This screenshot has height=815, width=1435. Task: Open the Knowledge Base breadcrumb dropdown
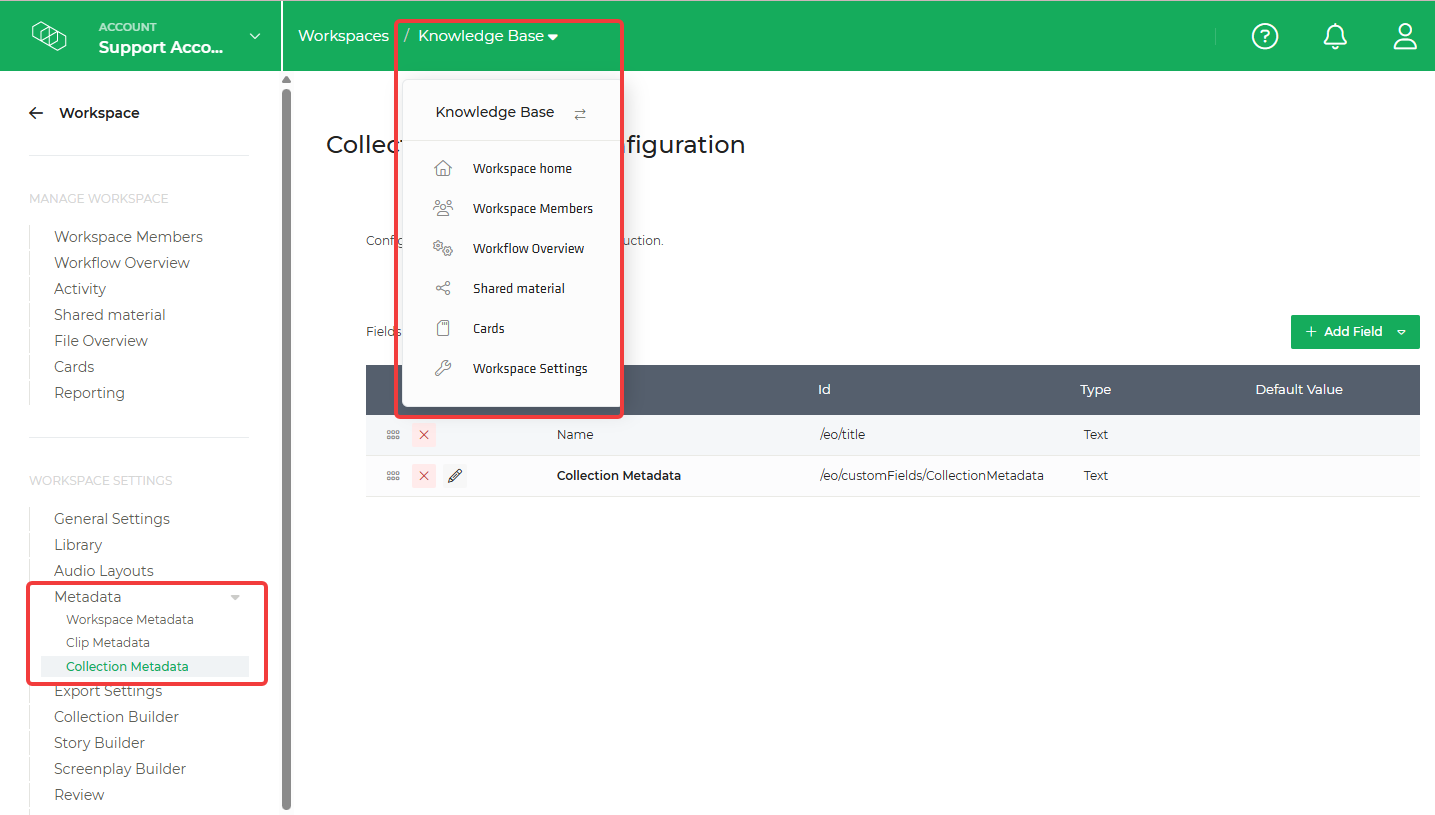click(488, 36)
